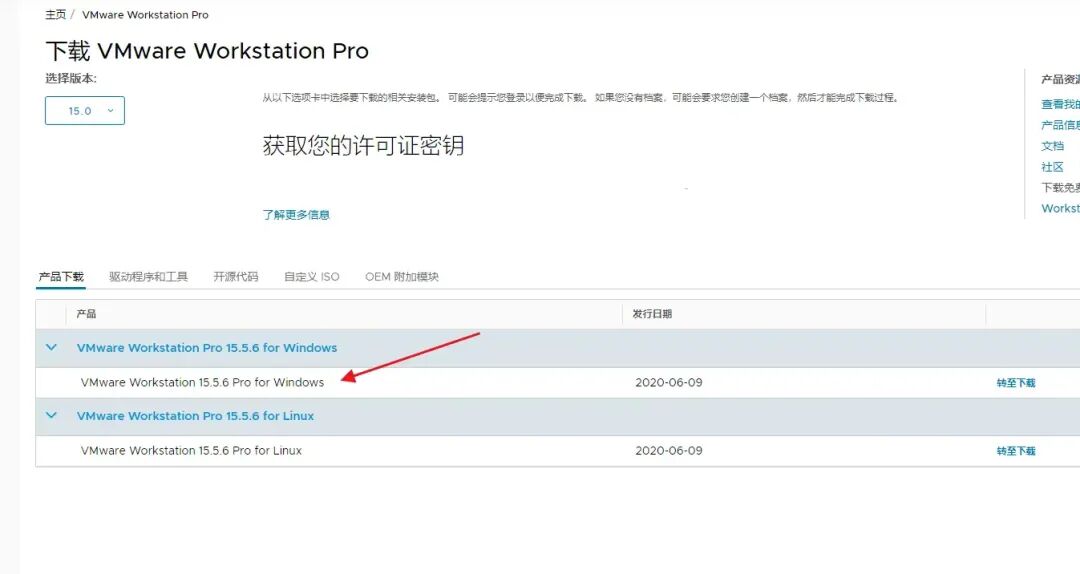Open the 社区 link in the resources sidebar

(1052, 167)
